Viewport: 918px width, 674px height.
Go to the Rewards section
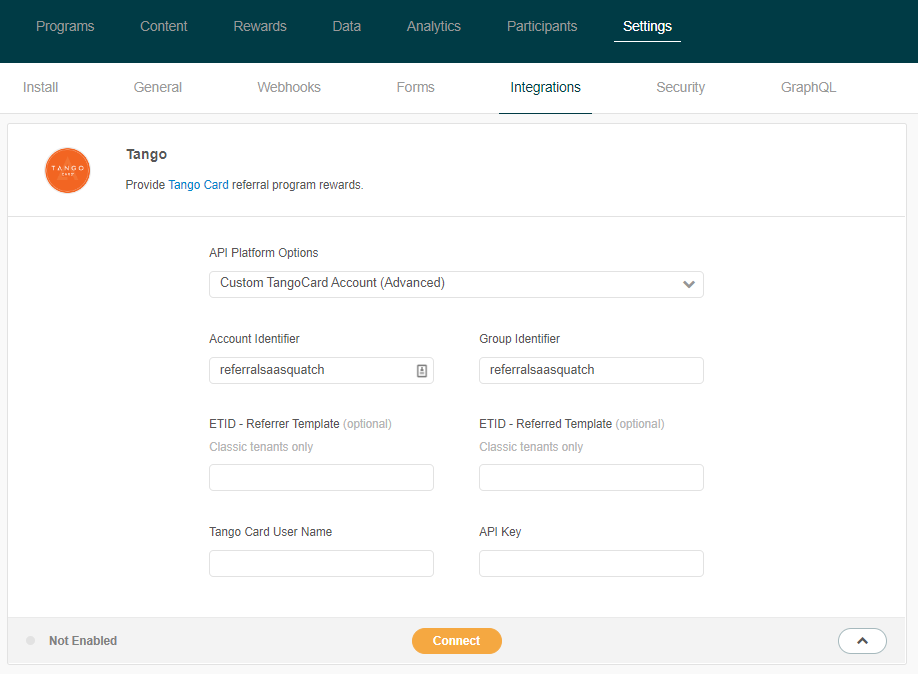click(x=260, y=26)
